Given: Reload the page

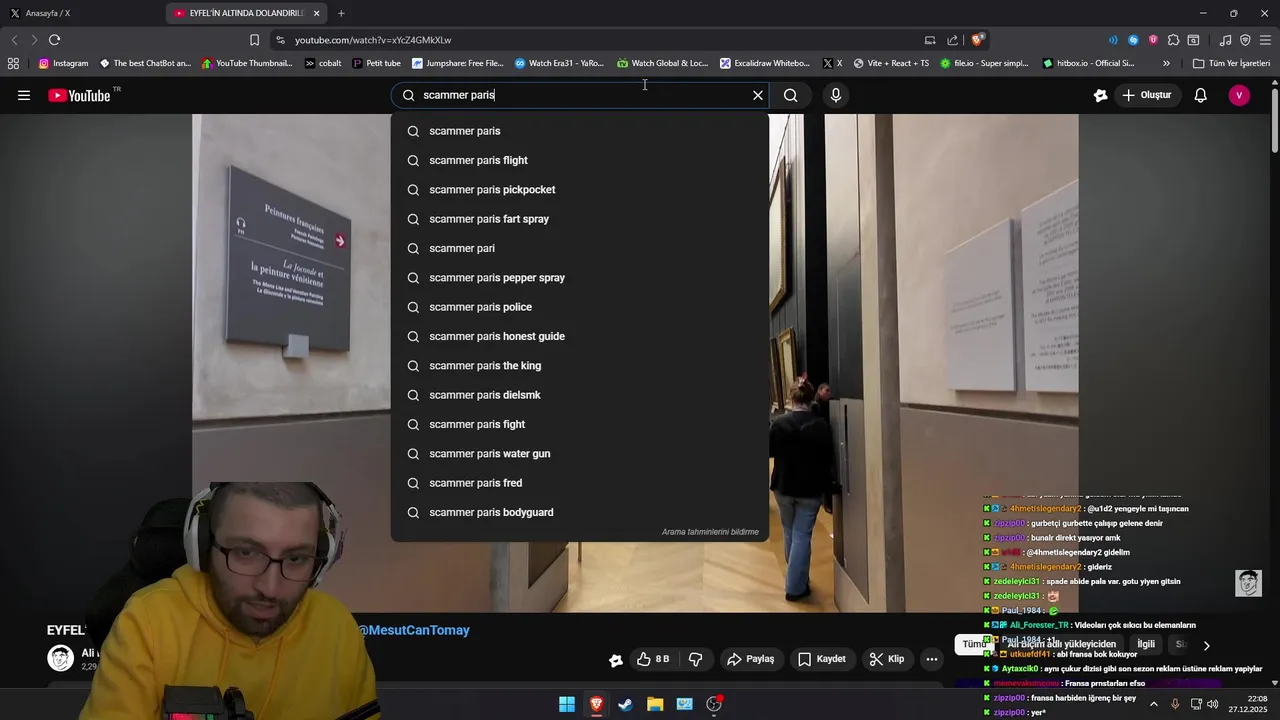Looking at the screenshot, I should pyautogui.click(x=54, y=40).
